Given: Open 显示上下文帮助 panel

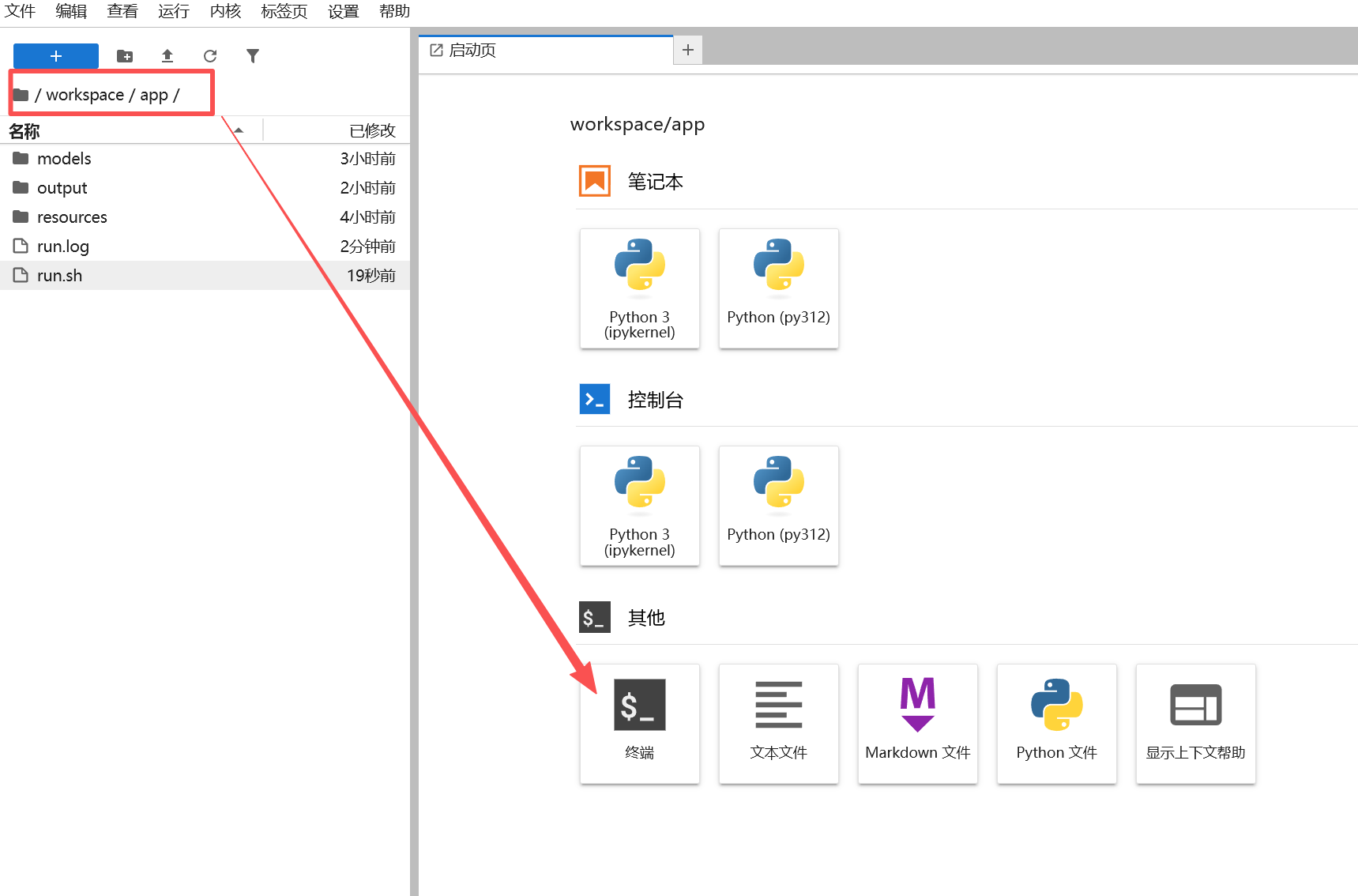Looking at the screenshot, I should (1196, 724).
